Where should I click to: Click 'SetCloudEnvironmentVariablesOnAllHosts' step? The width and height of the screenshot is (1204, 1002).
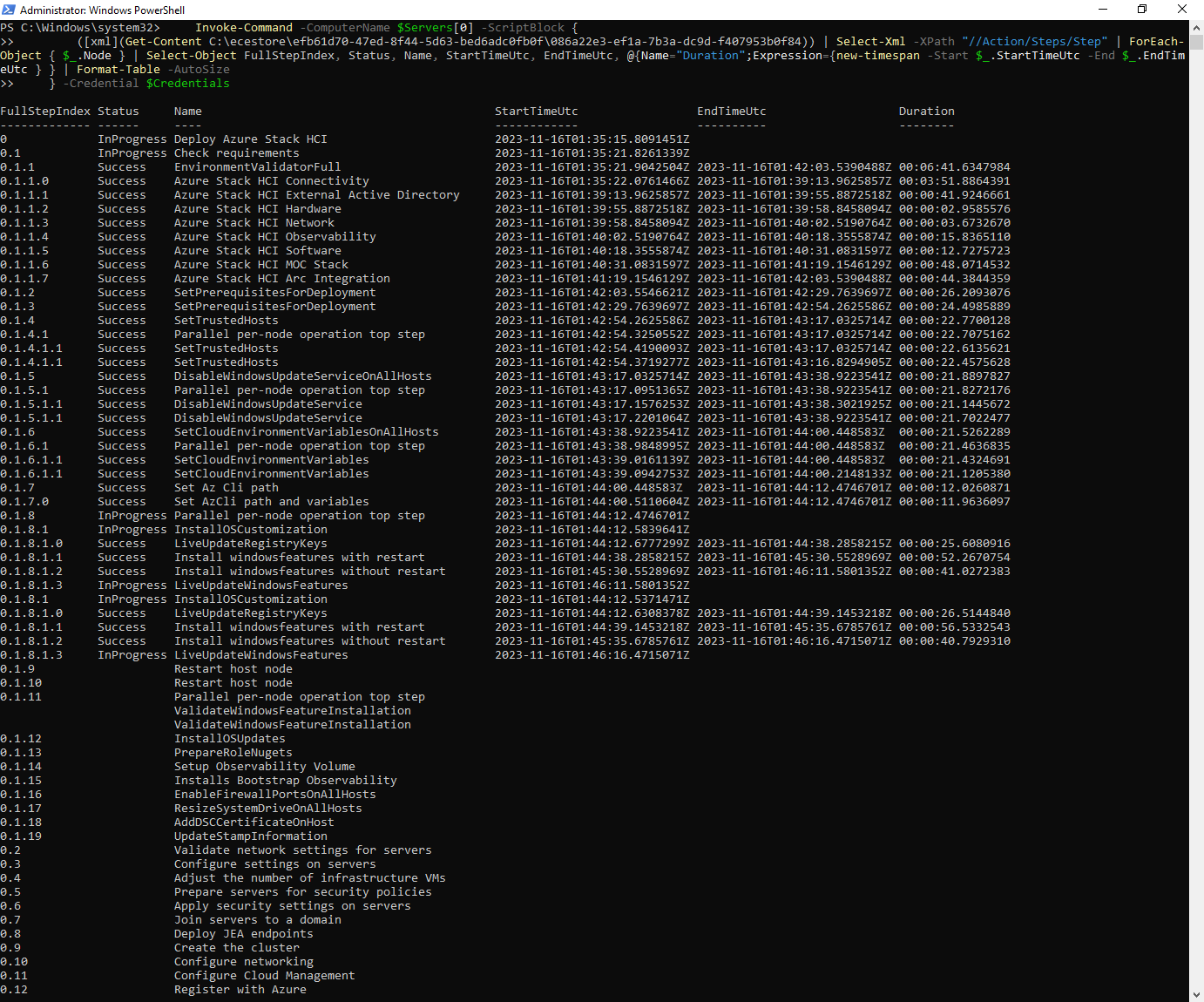pyautogui.click(x=307, y=432)
